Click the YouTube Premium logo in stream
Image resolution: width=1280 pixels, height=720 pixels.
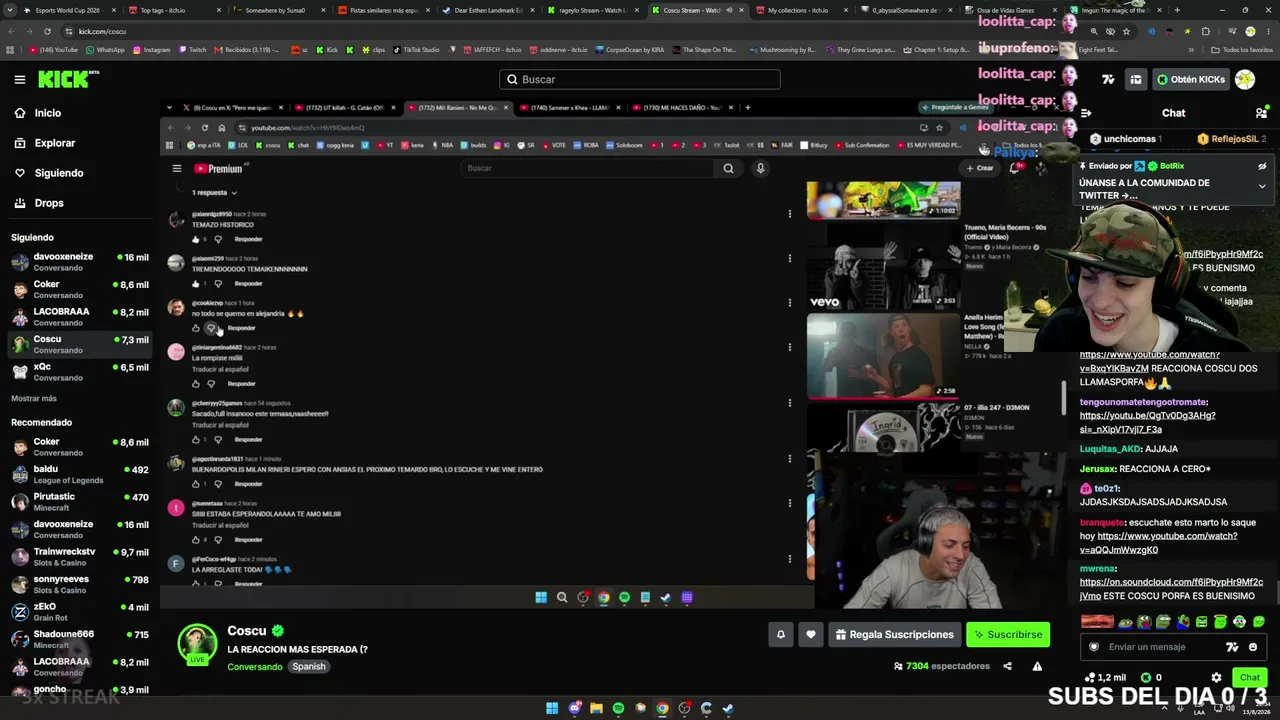(x=218, y=169)
